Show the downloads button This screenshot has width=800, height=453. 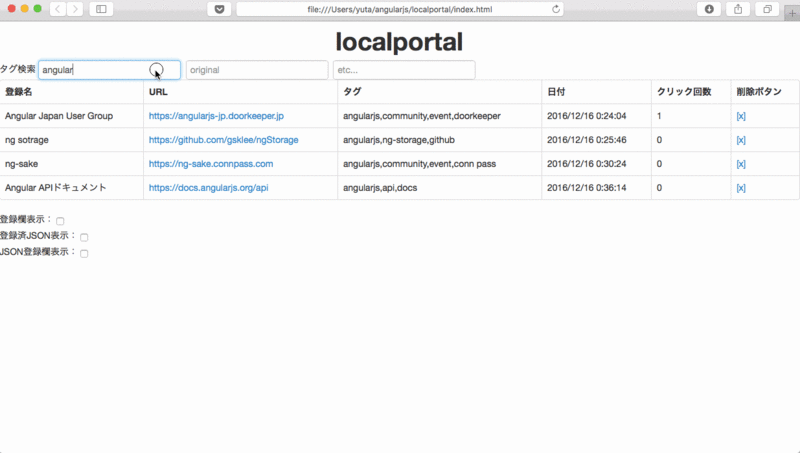(x=709, y=9)
